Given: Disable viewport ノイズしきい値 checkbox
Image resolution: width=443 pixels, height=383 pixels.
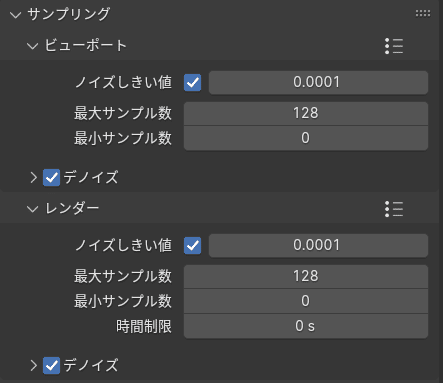Looking at the screenshot, I should (193, 82).
